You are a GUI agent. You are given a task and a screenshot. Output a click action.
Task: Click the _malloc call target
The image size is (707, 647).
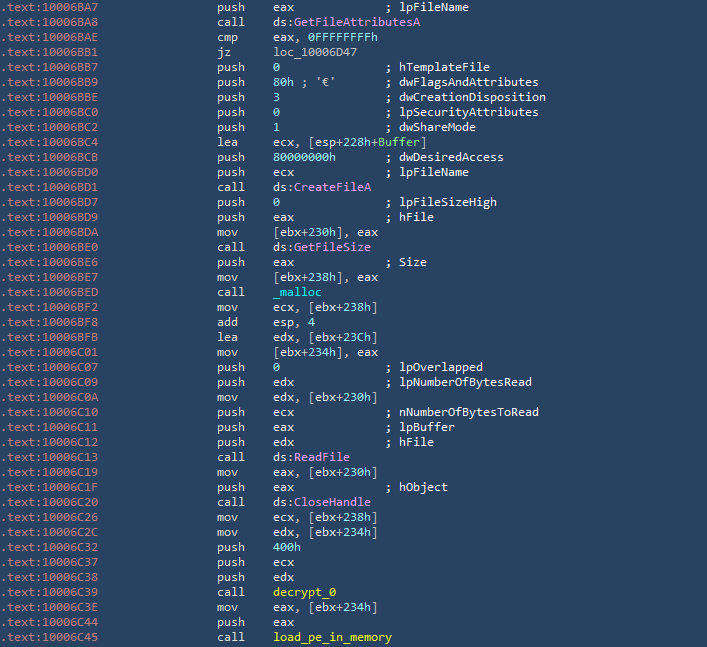[297, 292]
